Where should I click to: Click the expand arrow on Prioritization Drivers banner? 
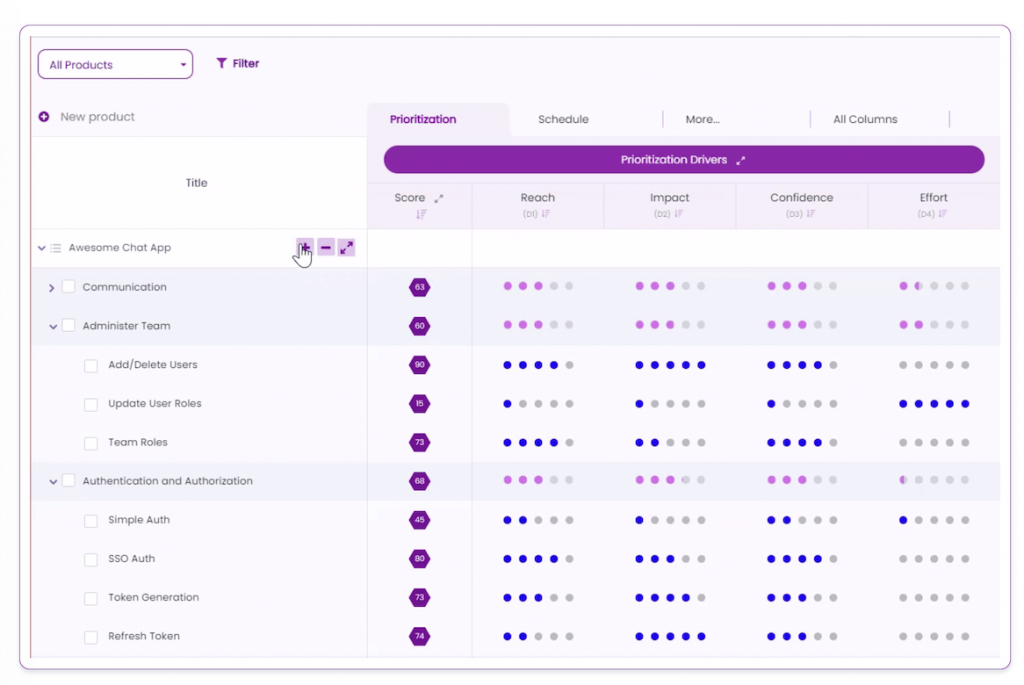[741, 159]
